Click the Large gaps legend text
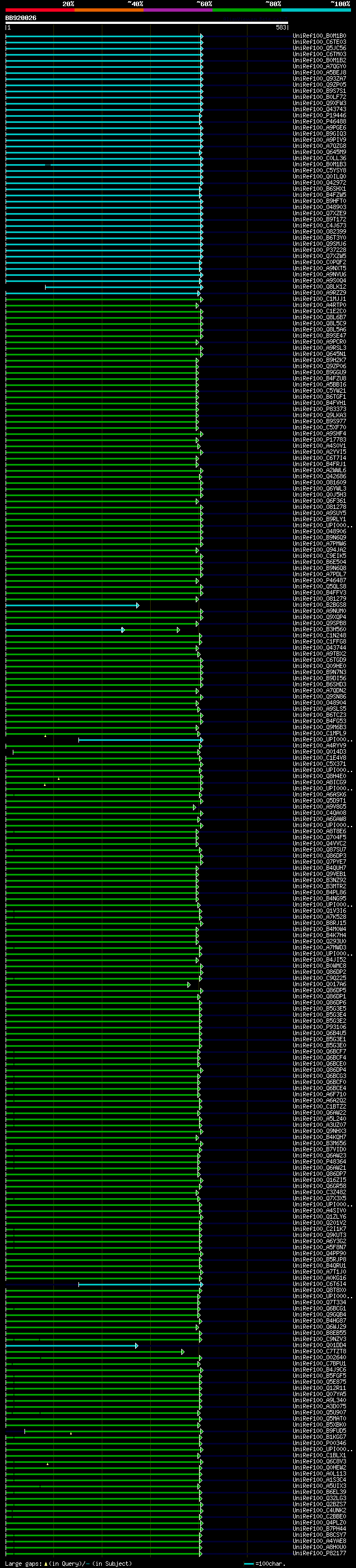Screen dimensions: 356x1568 coord(68,1564)
